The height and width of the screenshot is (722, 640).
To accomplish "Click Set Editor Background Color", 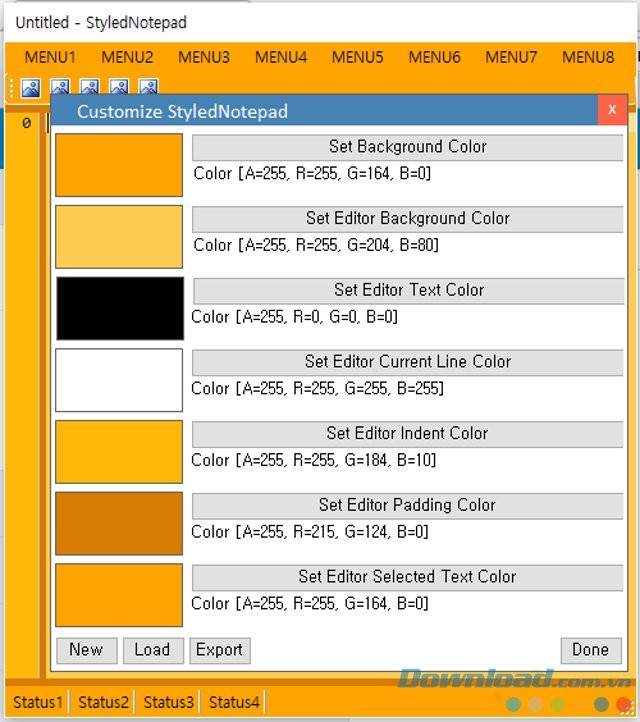I will pyautogui.click(x=407, y=218).
